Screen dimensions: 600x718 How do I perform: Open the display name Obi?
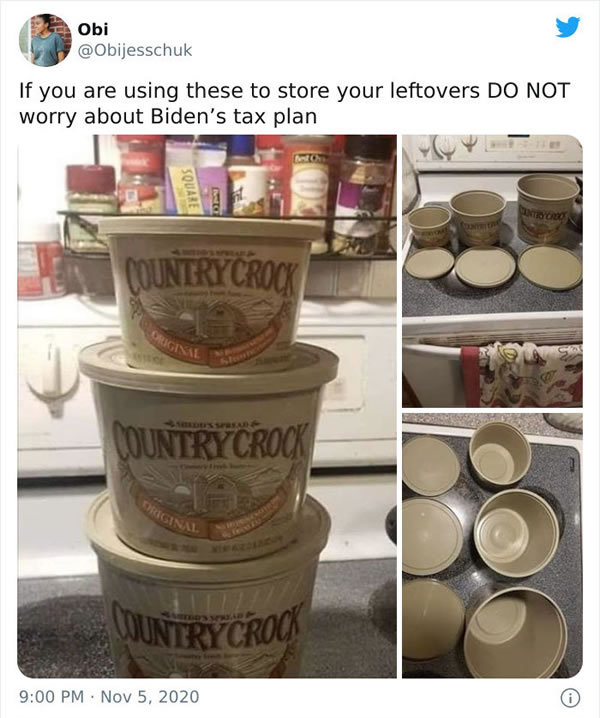click(x=93, y=29)
